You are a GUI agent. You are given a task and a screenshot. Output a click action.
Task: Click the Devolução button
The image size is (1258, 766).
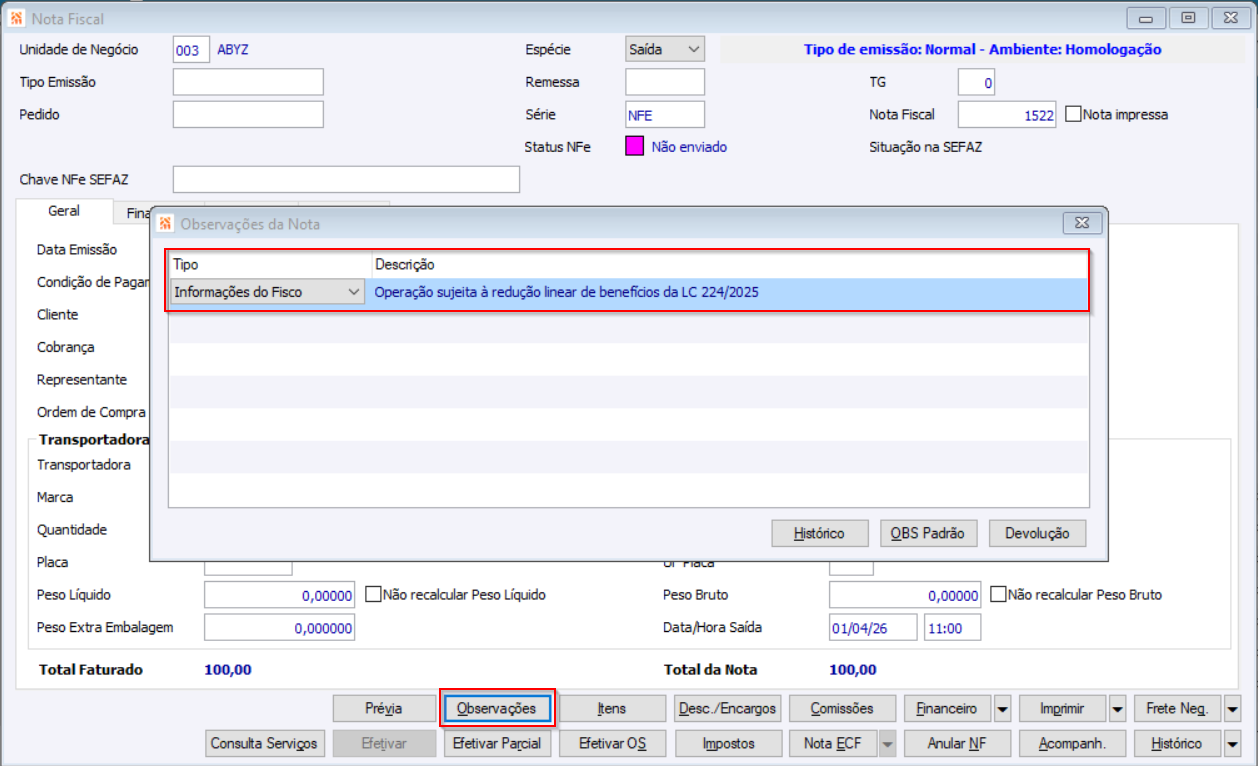pyautogui.click(x=1037, y=533)
